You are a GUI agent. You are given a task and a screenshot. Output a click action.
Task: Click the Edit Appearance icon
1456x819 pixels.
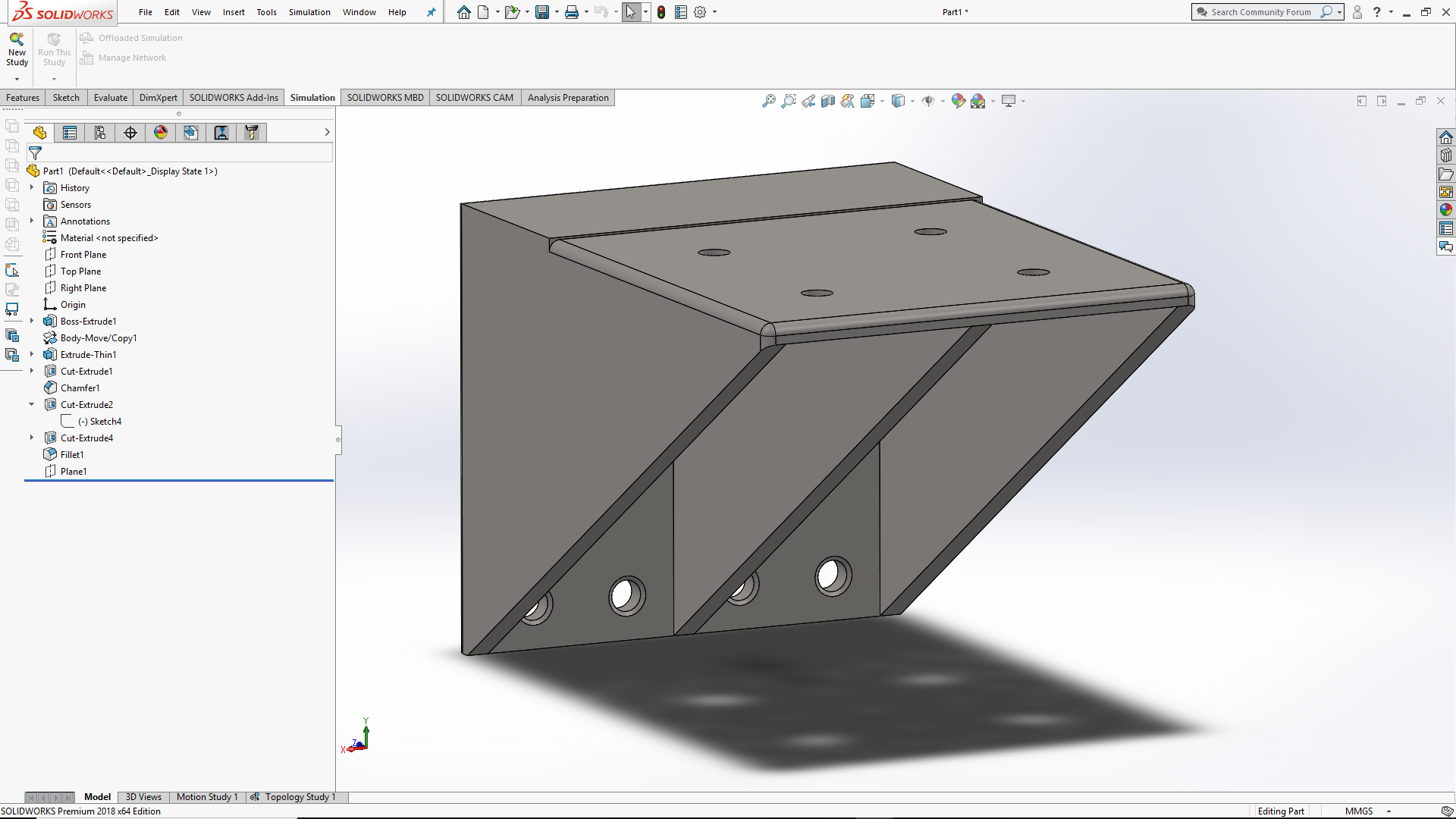click(x=959, y=101)
